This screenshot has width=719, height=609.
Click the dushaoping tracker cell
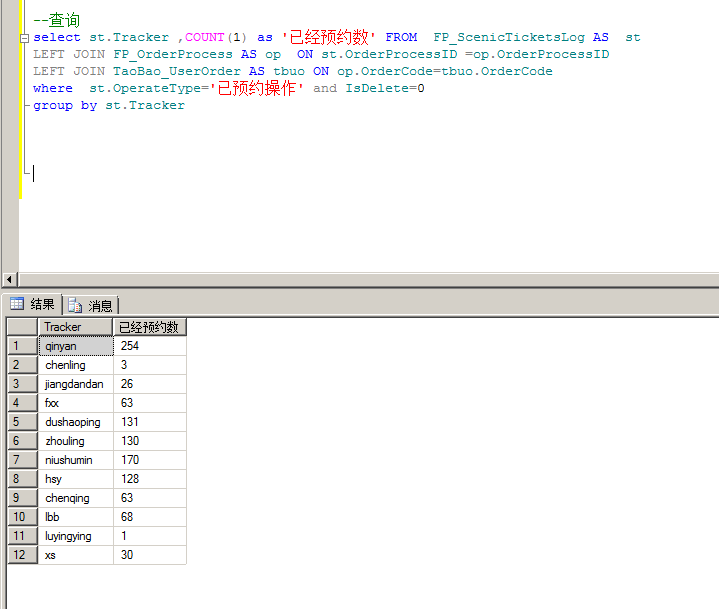76,422
